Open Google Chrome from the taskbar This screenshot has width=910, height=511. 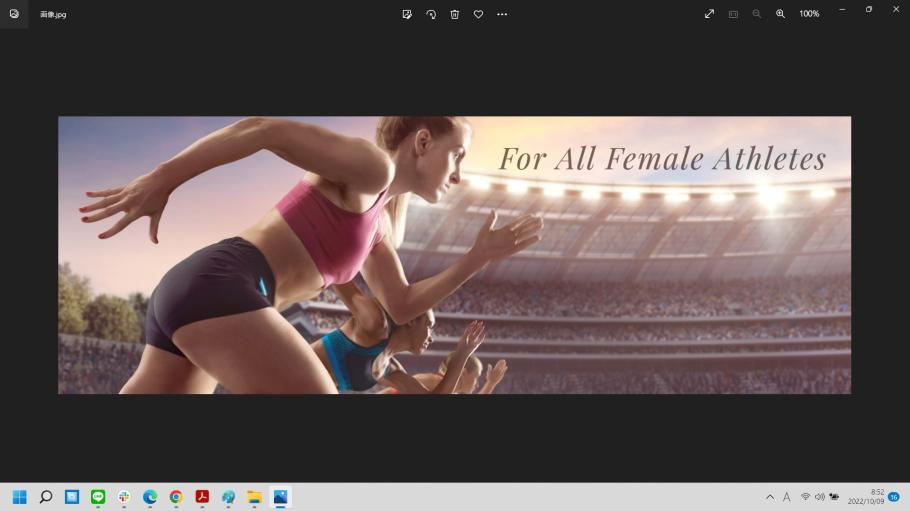point(176,497)
